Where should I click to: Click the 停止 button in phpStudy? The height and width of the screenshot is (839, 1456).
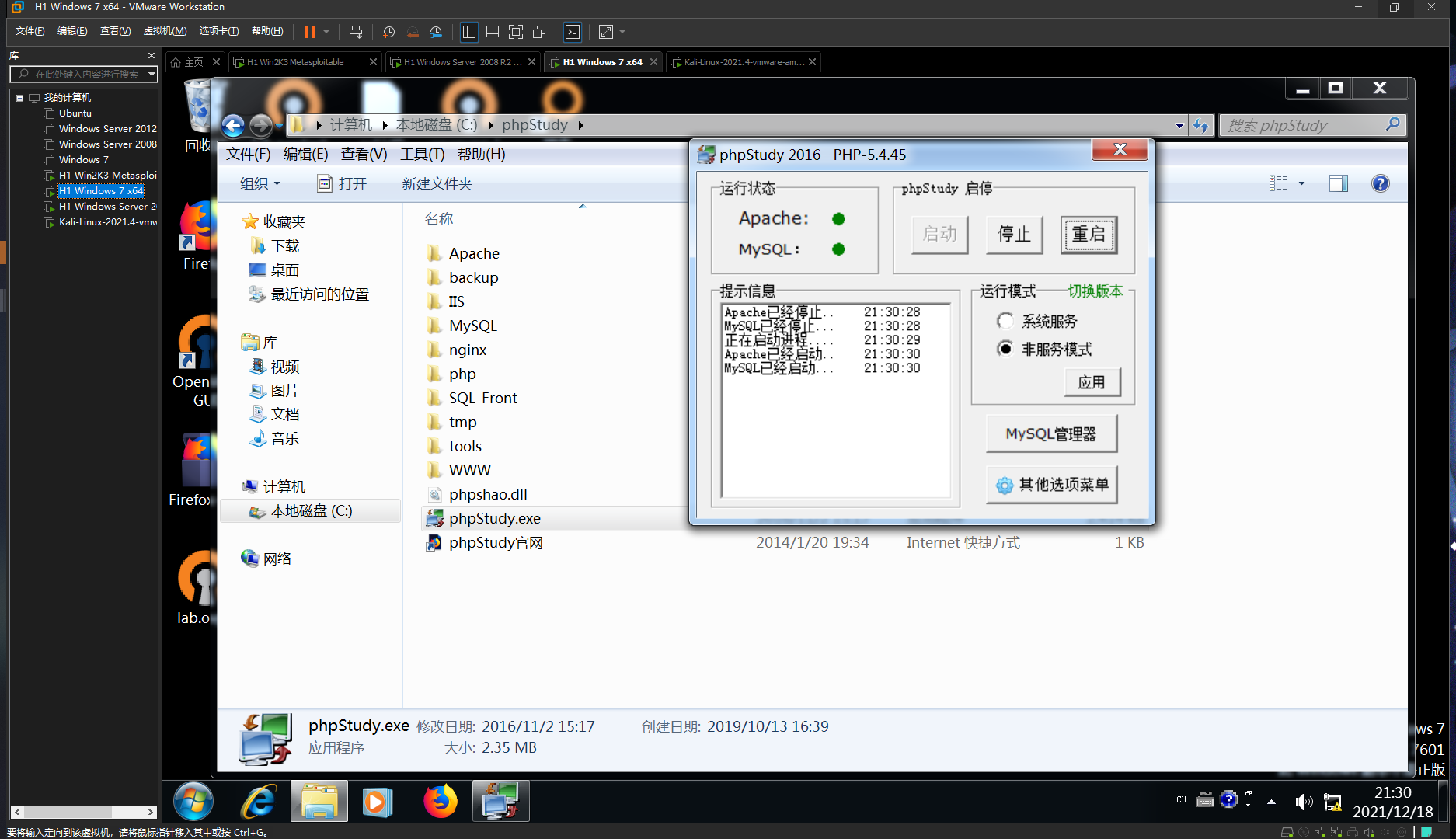(x=1014, y=234)
